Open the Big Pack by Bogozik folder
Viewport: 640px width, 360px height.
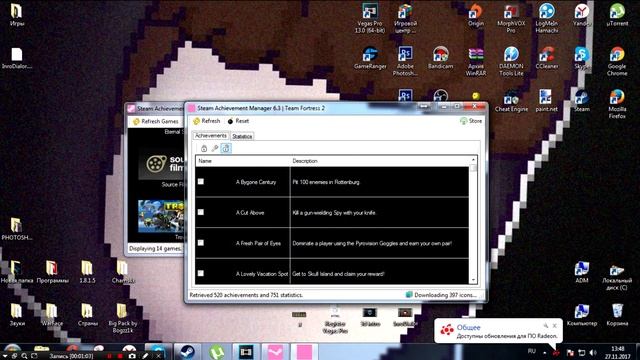pyautogui.click(x=122, y=318)
